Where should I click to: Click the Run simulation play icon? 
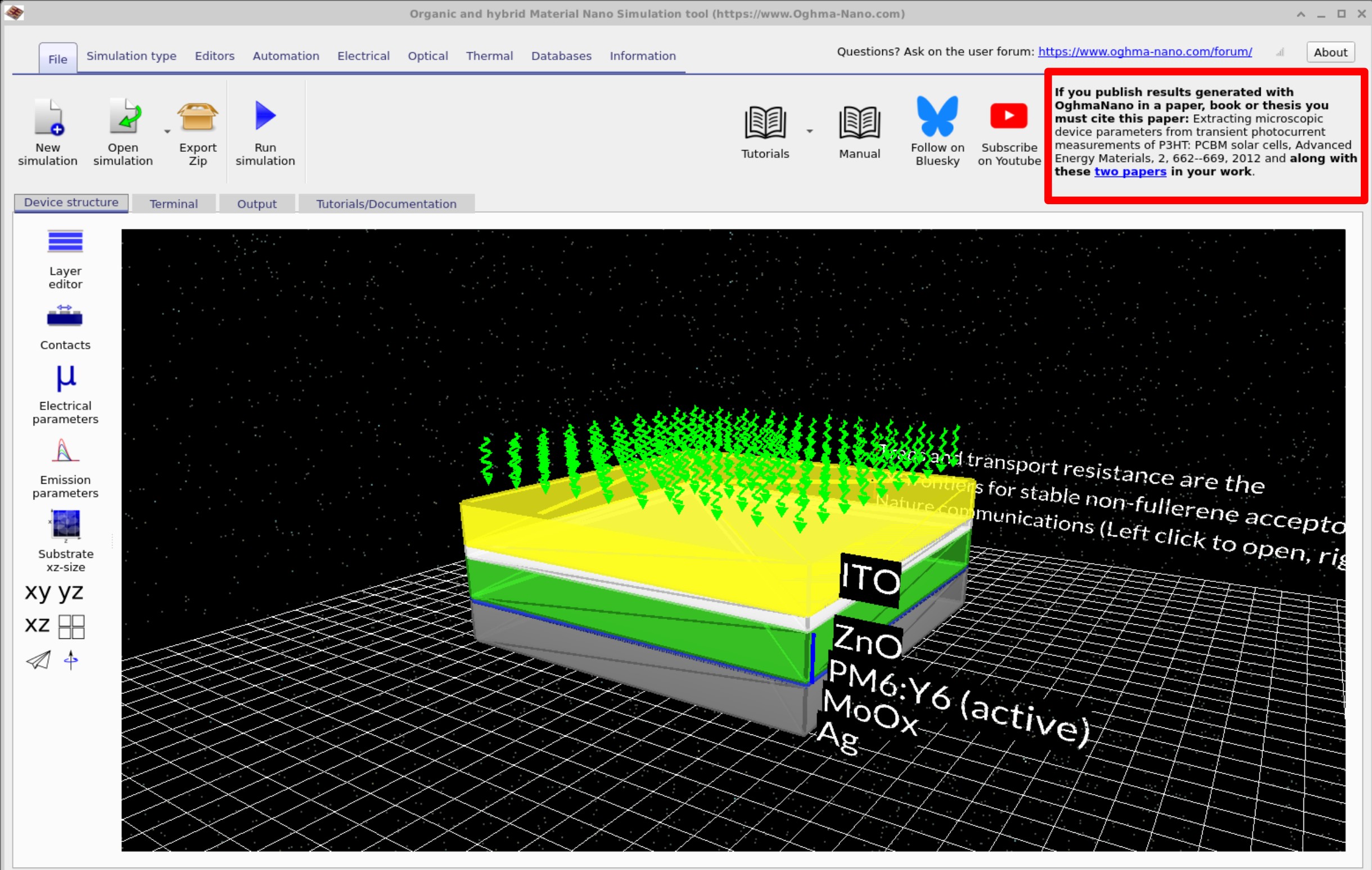[265, 116]
